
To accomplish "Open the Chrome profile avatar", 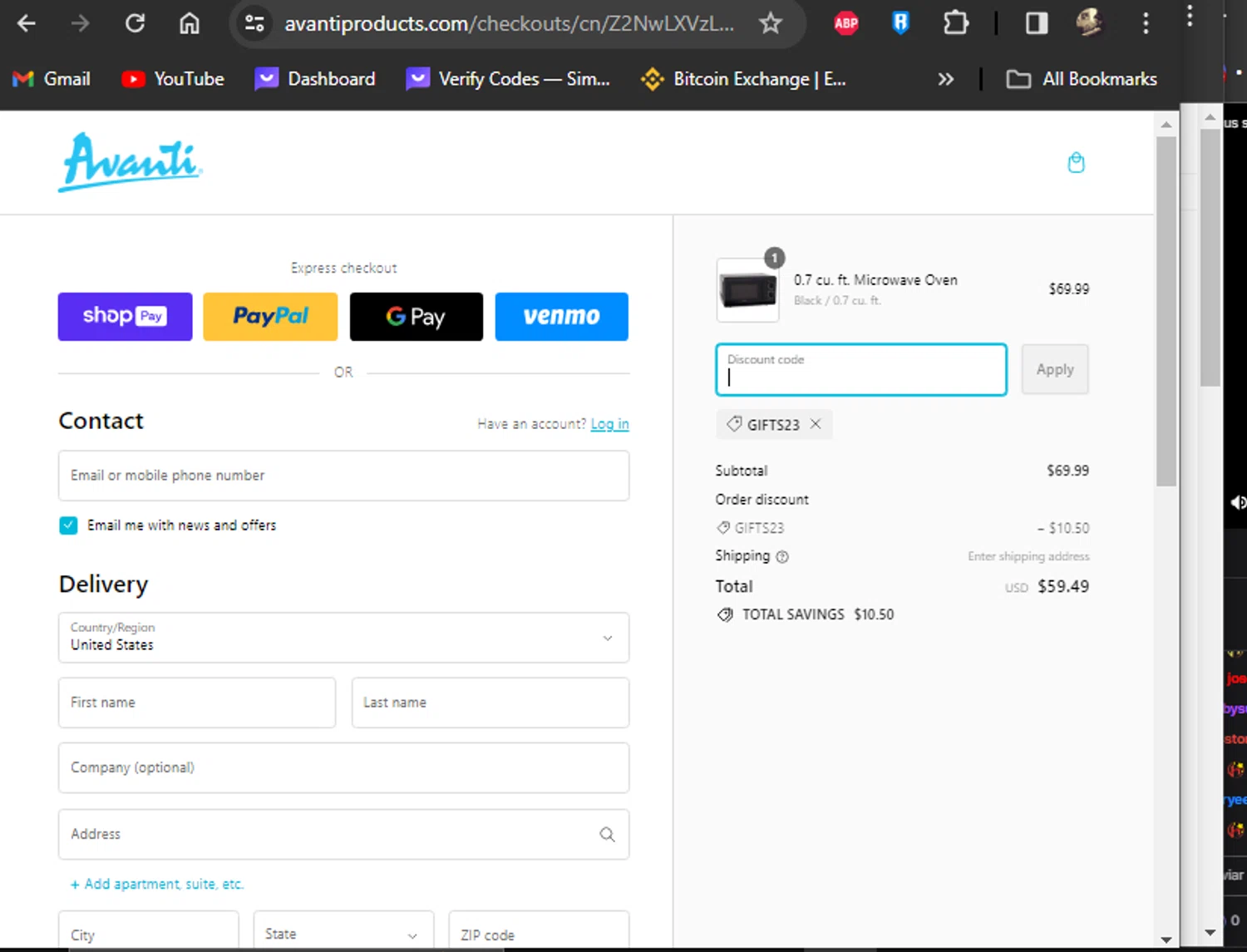I will tap(1089, 23).
